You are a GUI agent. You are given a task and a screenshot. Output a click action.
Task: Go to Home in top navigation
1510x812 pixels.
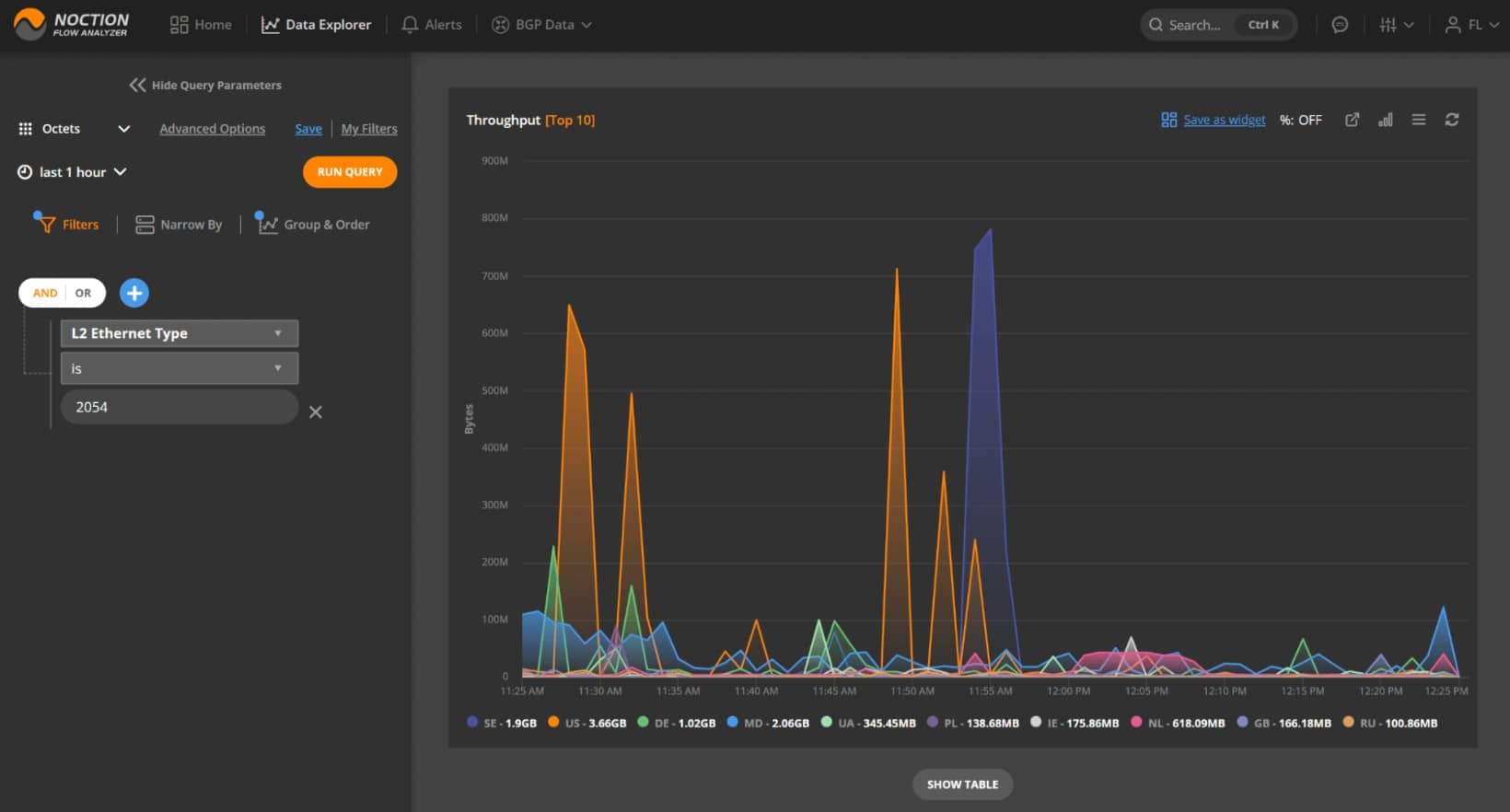click(x=201, y=25)
